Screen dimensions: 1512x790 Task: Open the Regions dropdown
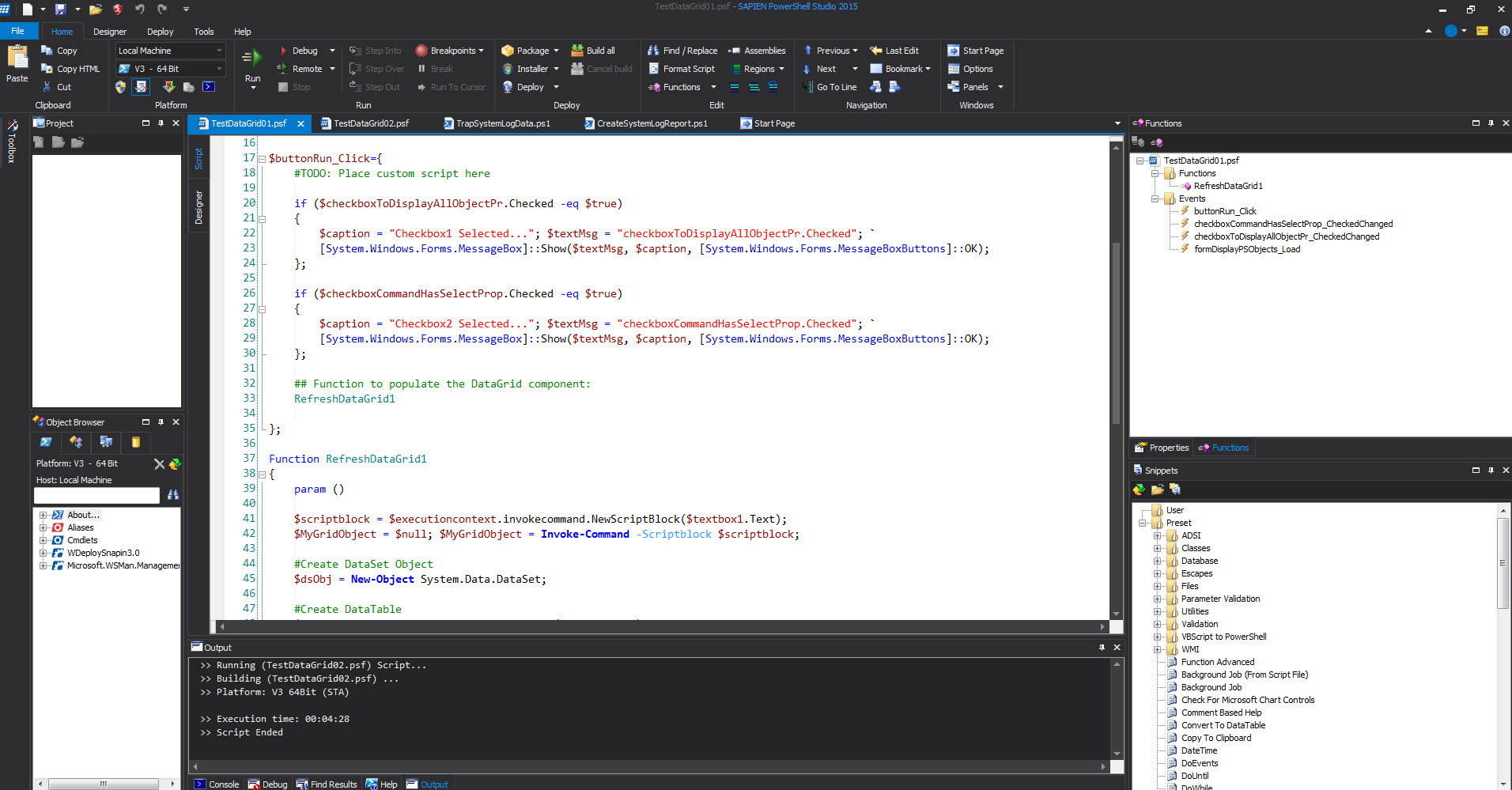tap(758, 69)
